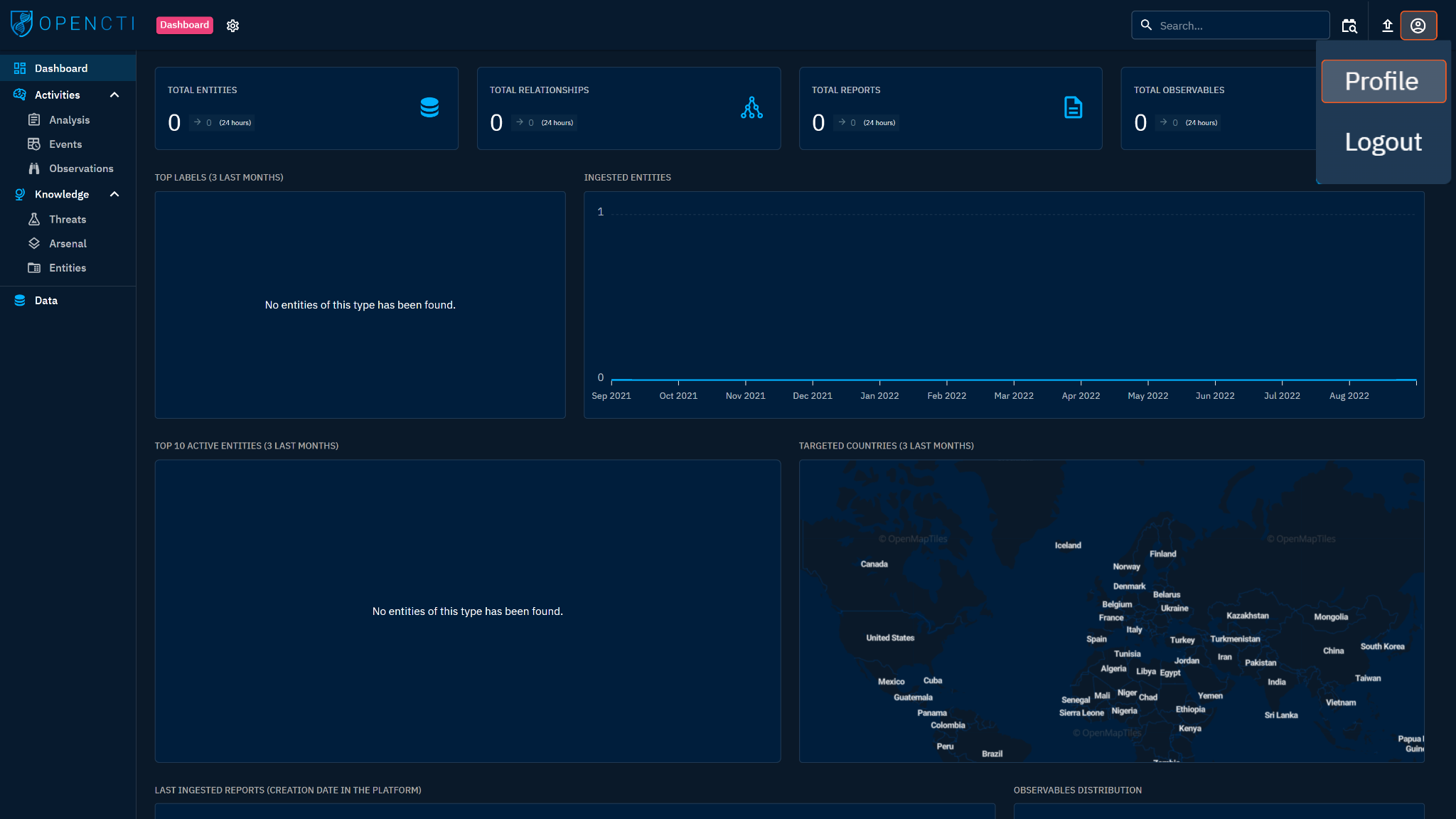Select Profile from the user menu
The image size is (1456, 819).
click(x=1382, y=81)
